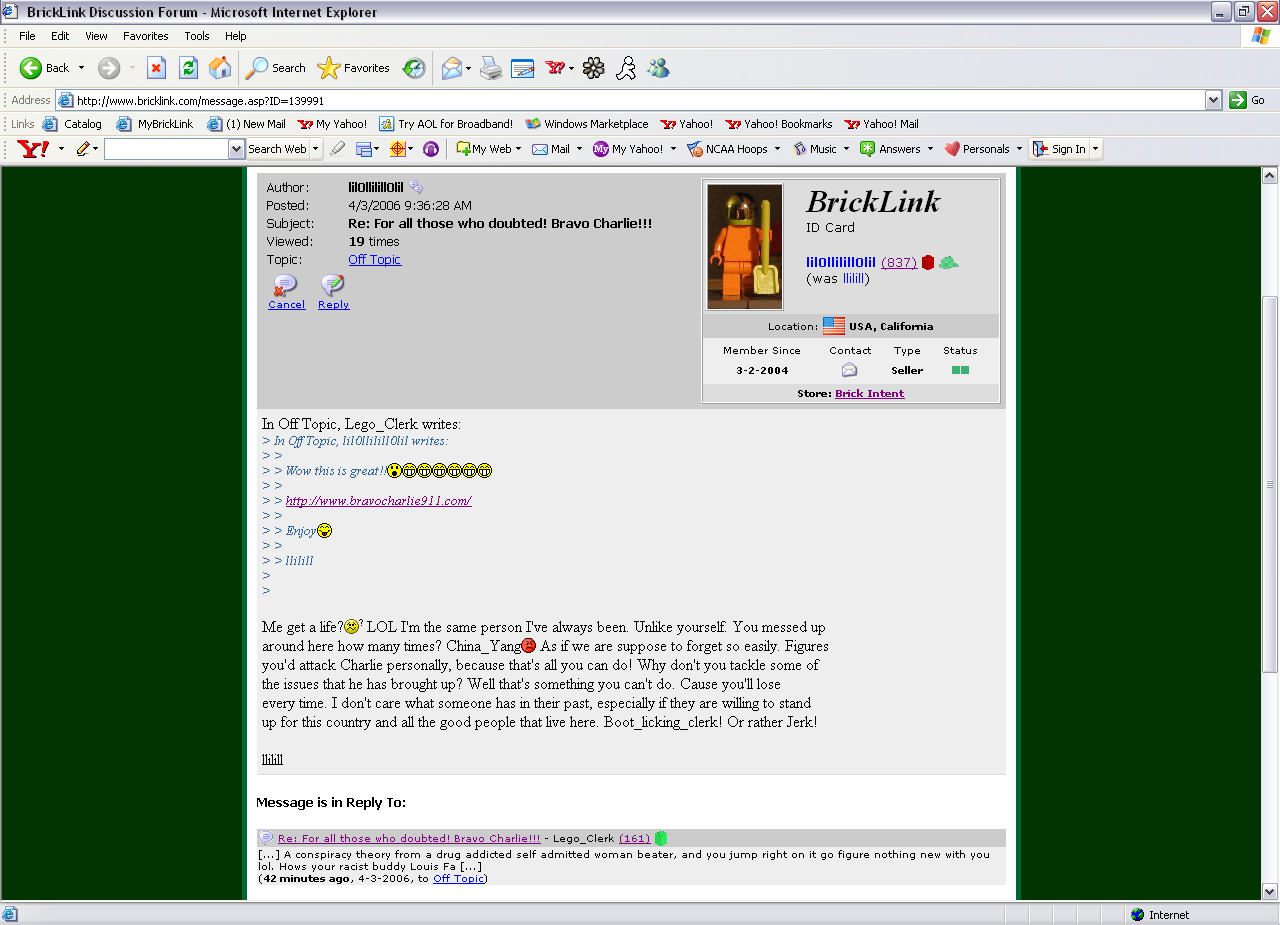This screenshot has height=925, width=1280.
Task: Refresh the page using the green arrows icon
Action: coord(188,68)
